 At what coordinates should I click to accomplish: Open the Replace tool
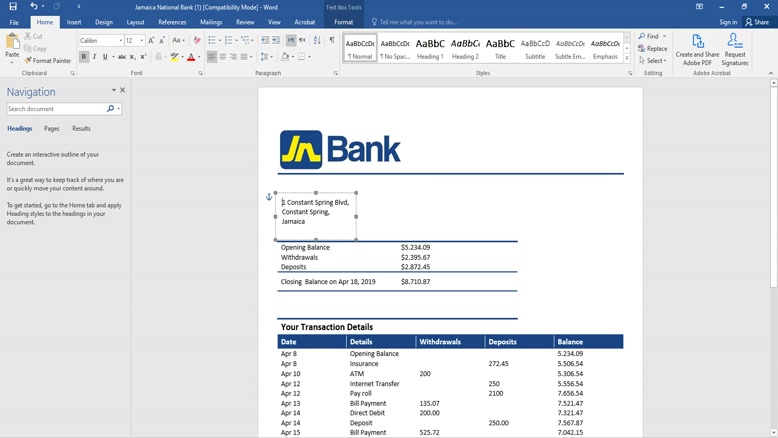(x=652, y=49)
